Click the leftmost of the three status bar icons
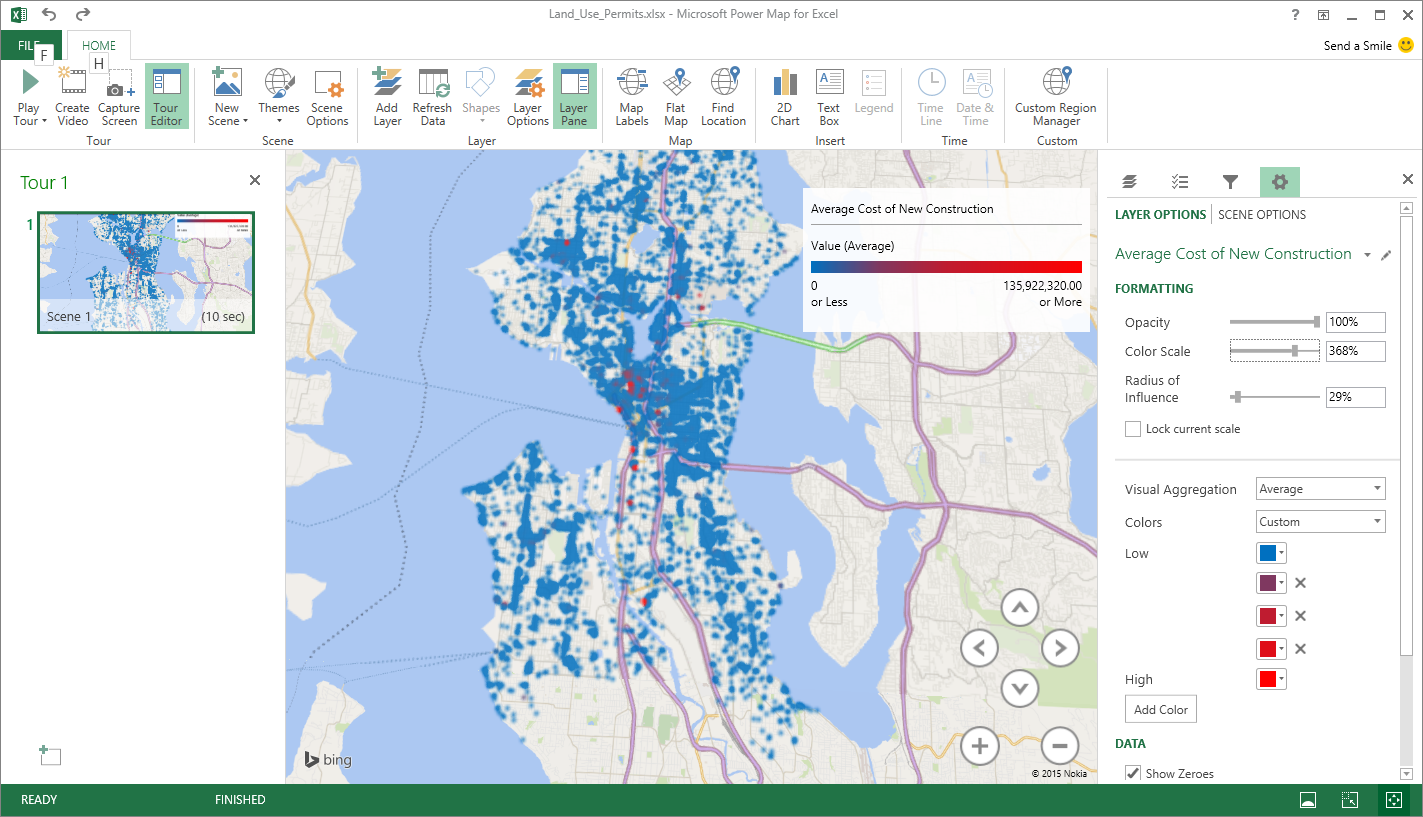This screenshot has width=1423, height=817. 1307,800
